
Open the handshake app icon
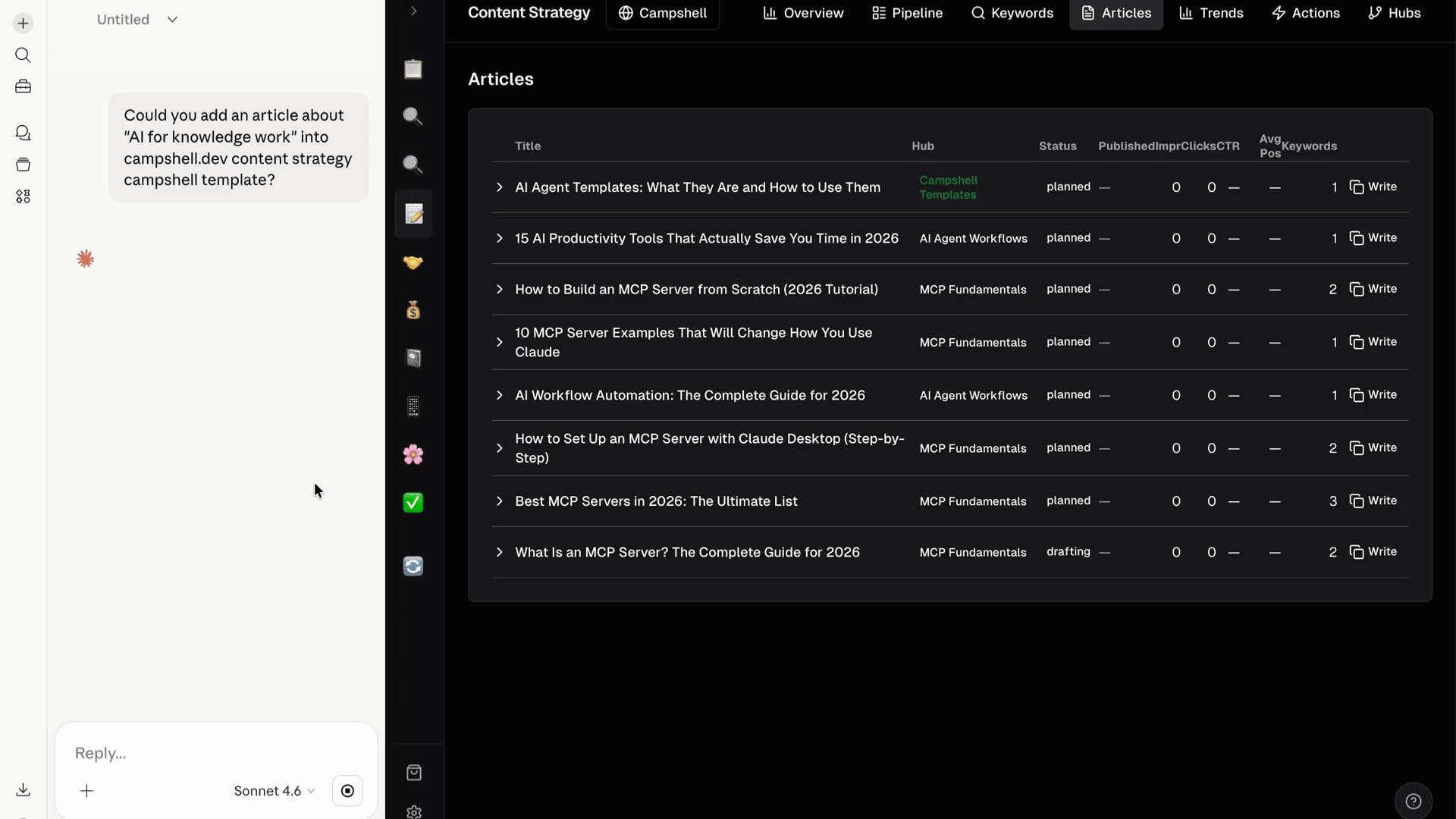[x=413, y=262]
